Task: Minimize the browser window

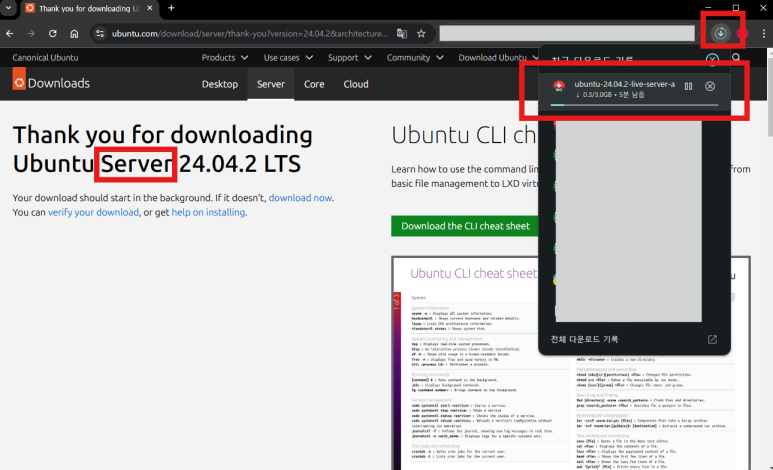Action: point(708,7)
